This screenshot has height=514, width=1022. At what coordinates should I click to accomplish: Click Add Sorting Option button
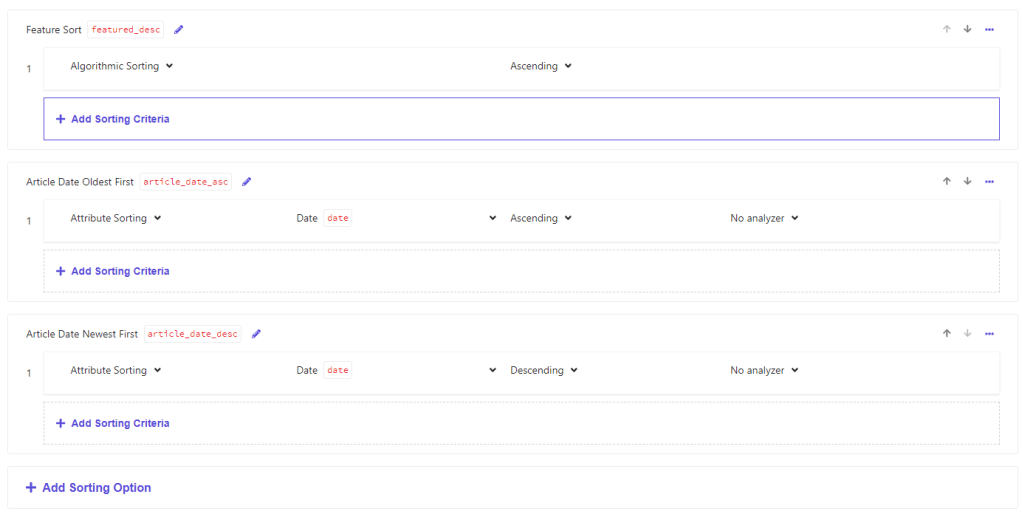click(x=89, y=488)
